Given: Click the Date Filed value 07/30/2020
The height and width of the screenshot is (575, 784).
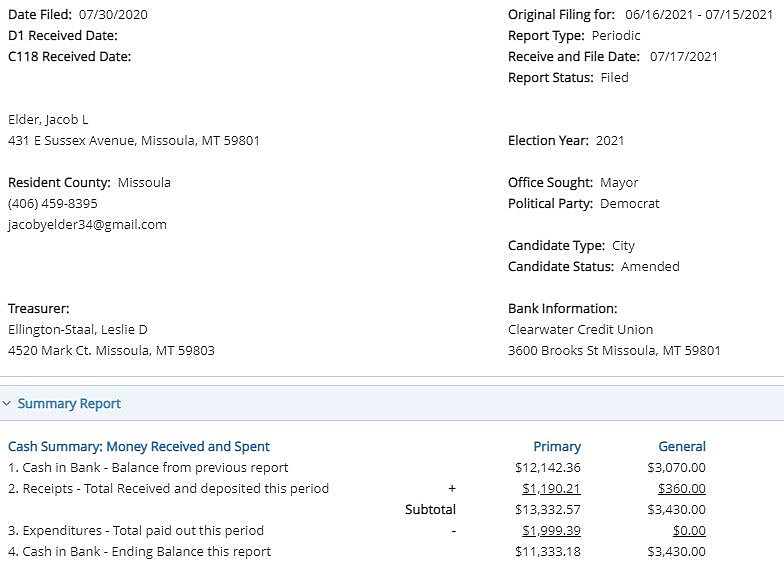Looking at the screenshot, I should 113,14.
